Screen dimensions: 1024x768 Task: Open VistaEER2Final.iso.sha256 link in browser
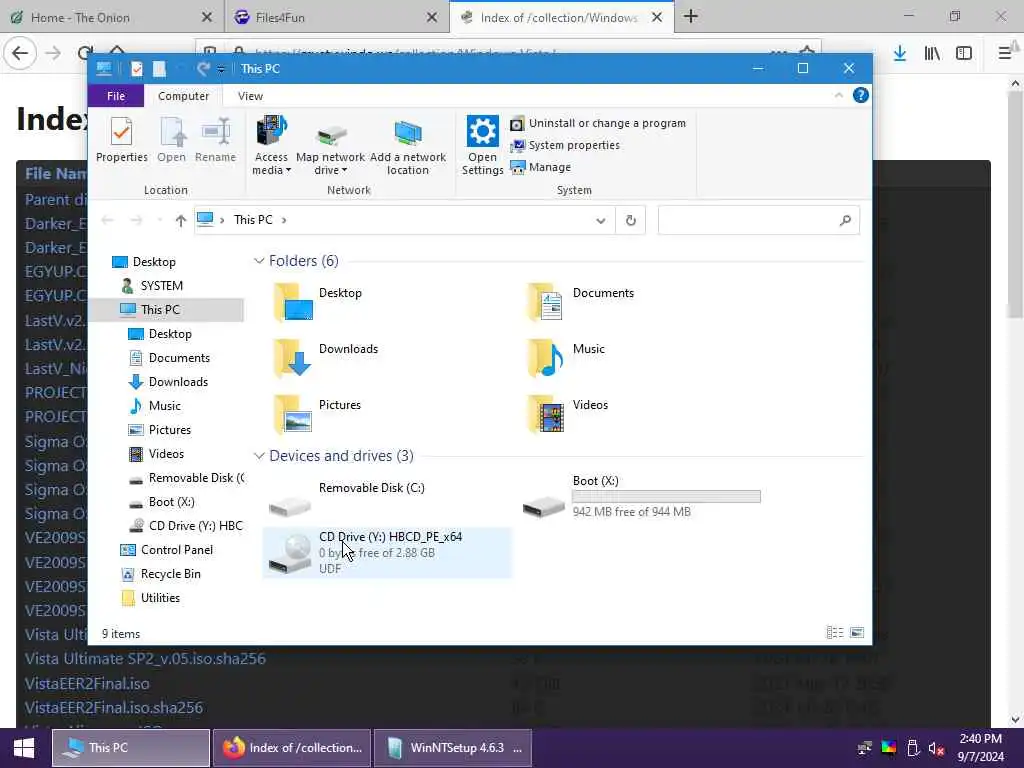[x=114, y=708]
